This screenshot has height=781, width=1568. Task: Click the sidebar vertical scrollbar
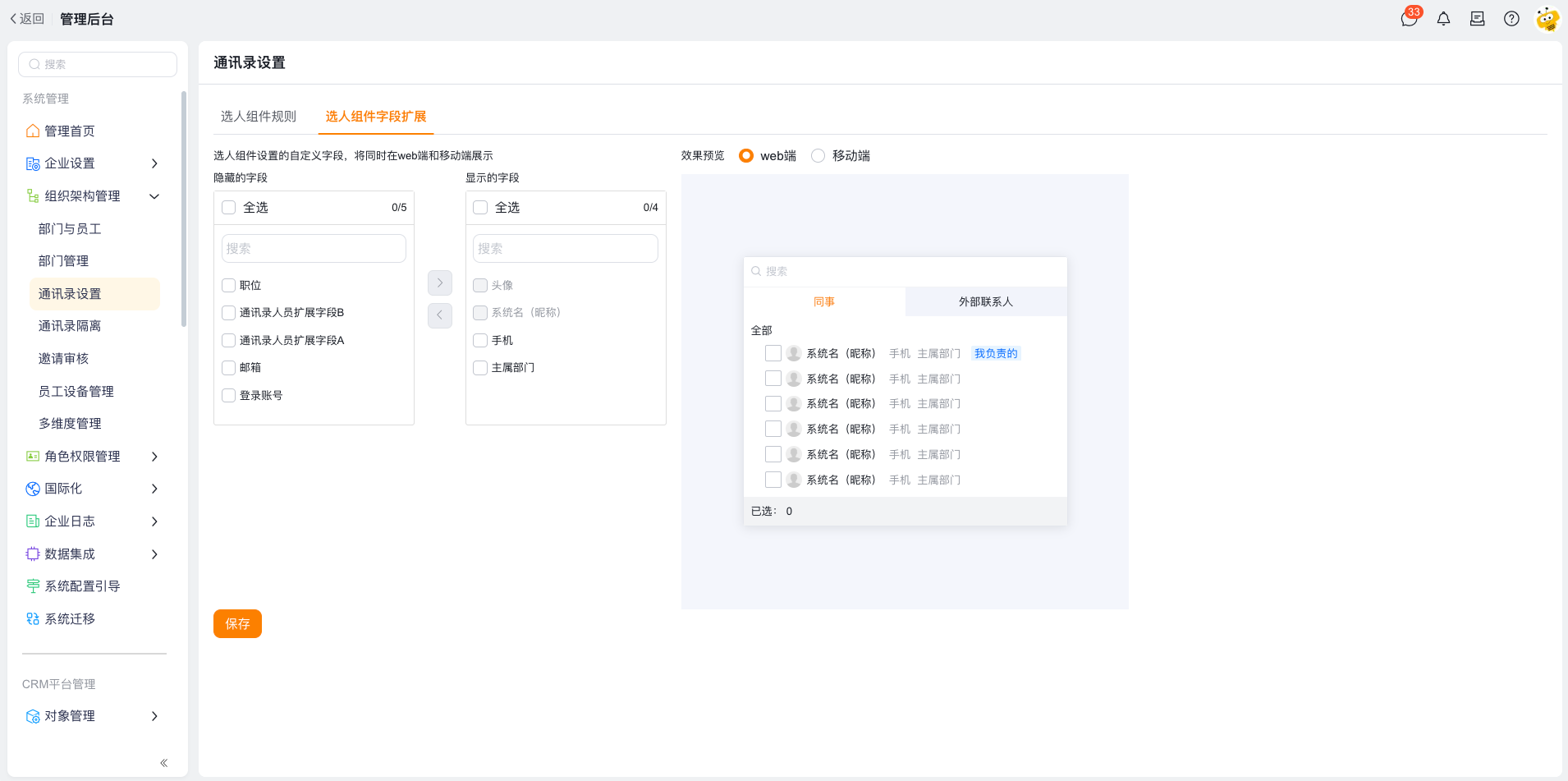(184, 209)
